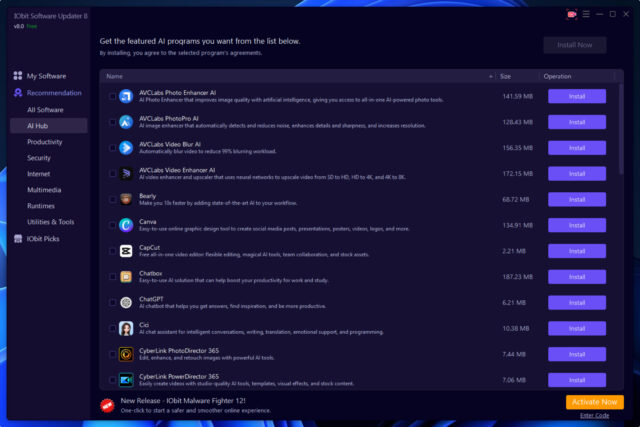Screen dimensions: 640x427
Task: Click the IObit Picks store icon
Action: pos(18,238)
